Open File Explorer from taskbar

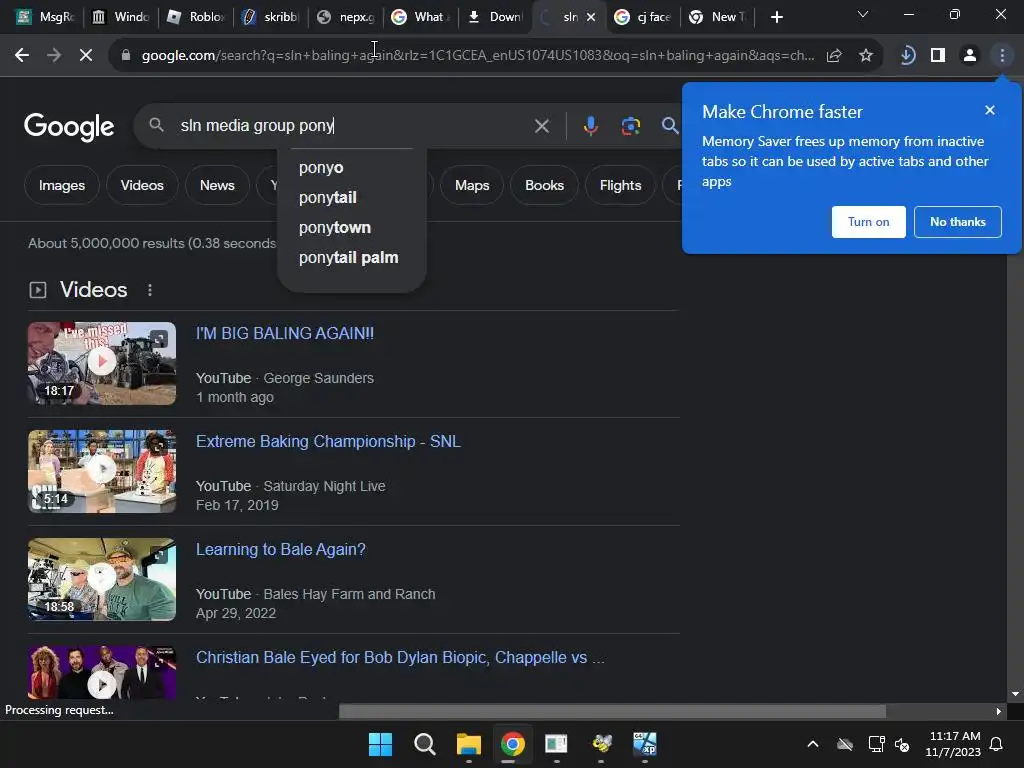(x=468, y=744)
